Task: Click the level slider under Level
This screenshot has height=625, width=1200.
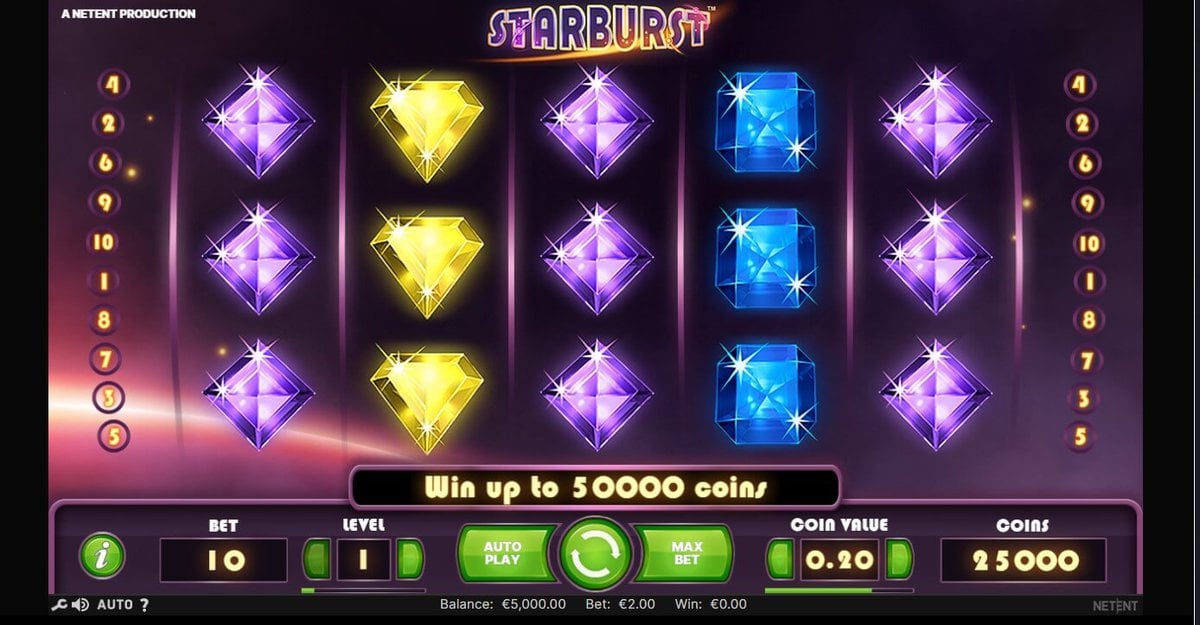Action: [362, 590]
